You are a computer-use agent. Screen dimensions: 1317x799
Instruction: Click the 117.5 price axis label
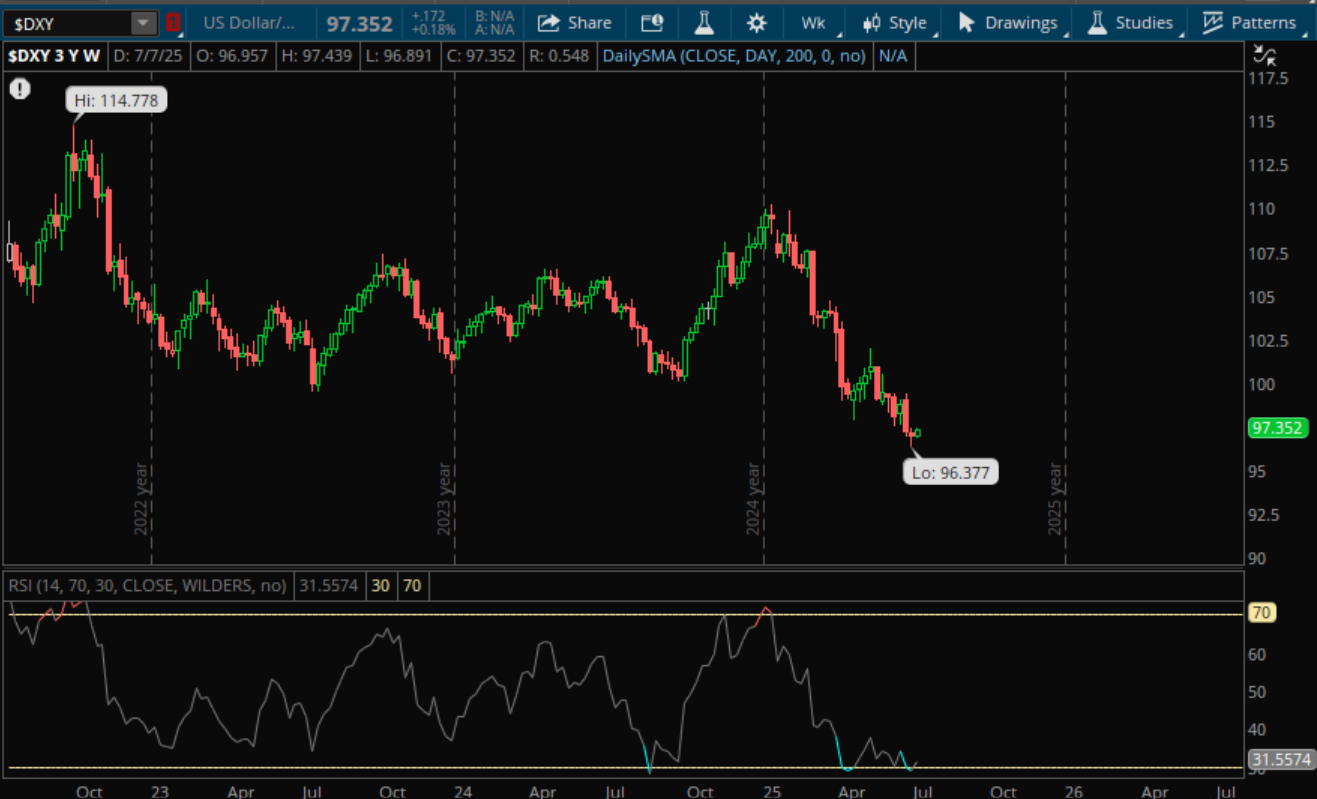(1269, 78)
